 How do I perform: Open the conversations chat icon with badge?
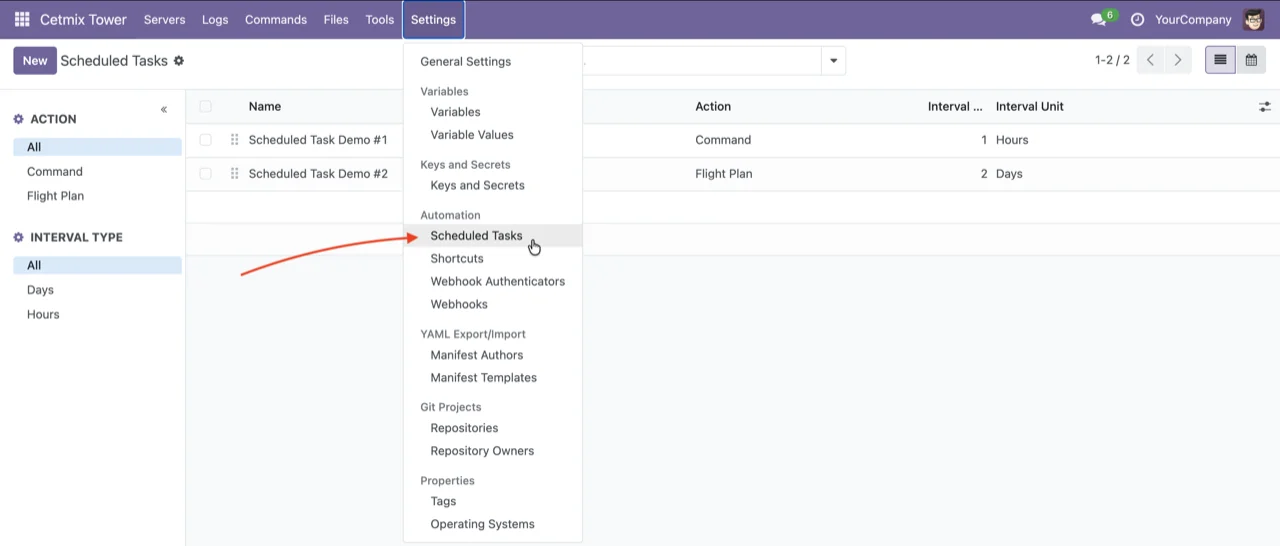[1102, 19]
